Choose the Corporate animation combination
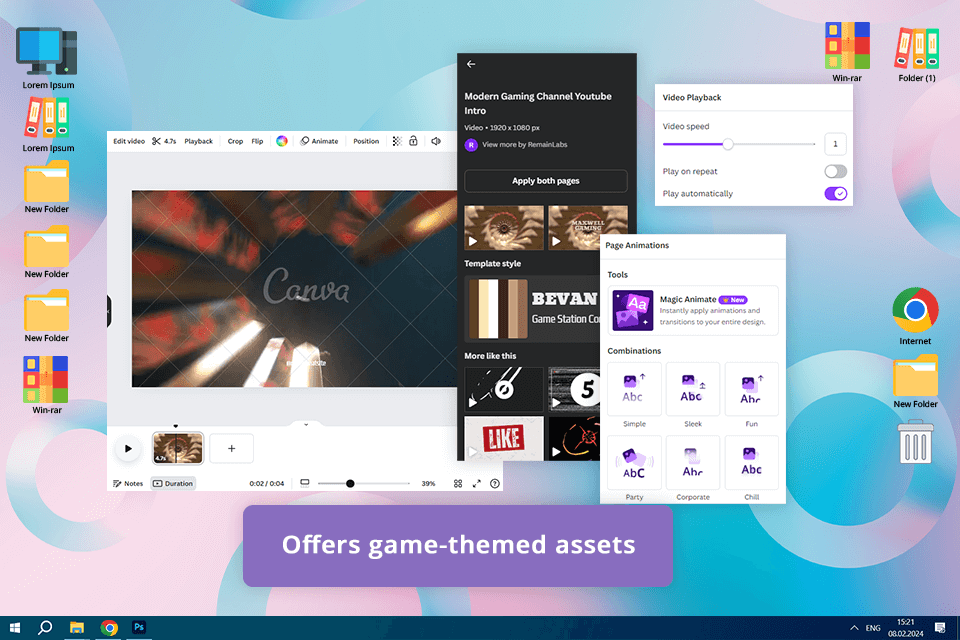Screen dimensions: 960x640 [x=693, y=462]
